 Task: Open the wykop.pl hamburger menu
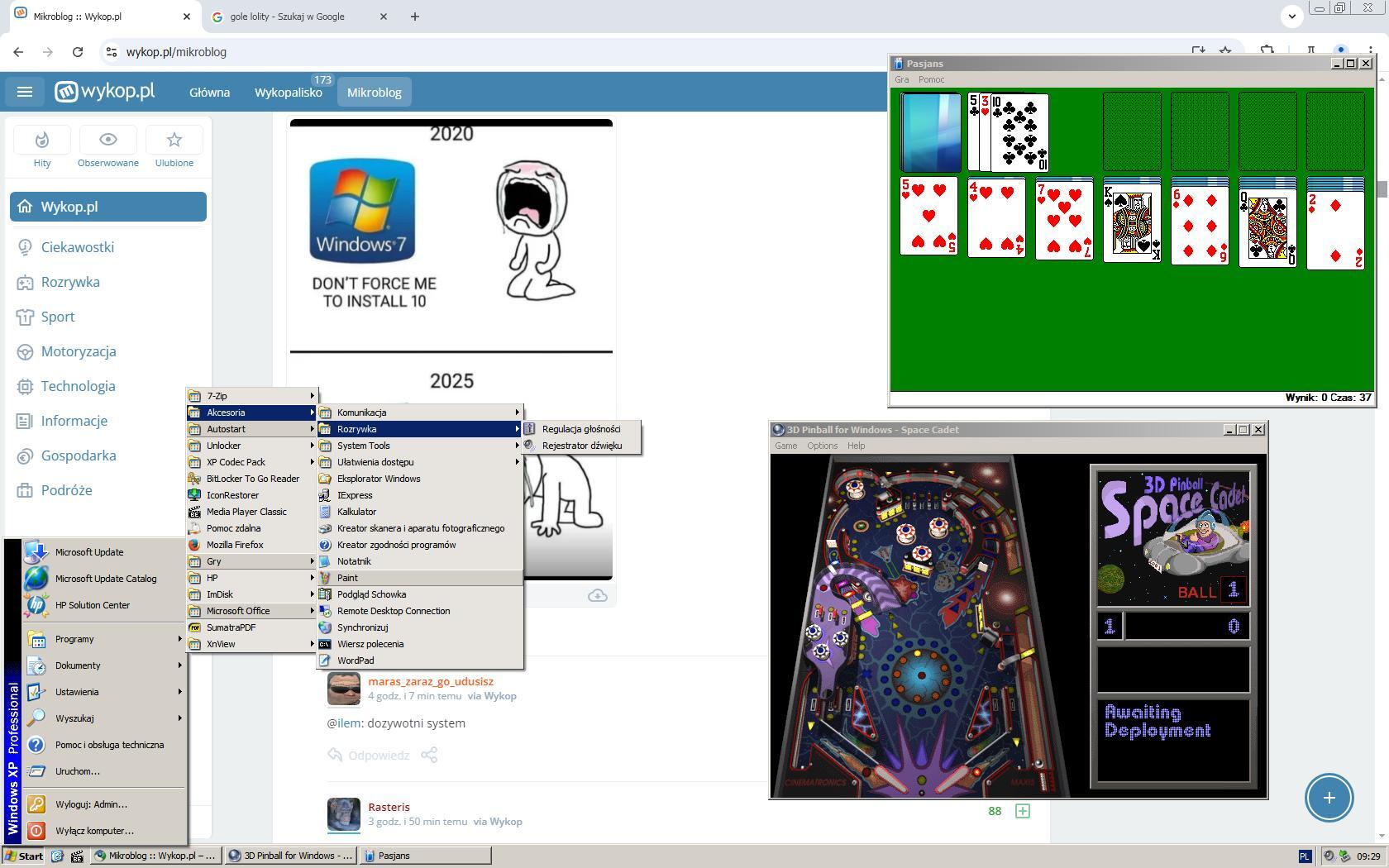[x=25, y=92]
